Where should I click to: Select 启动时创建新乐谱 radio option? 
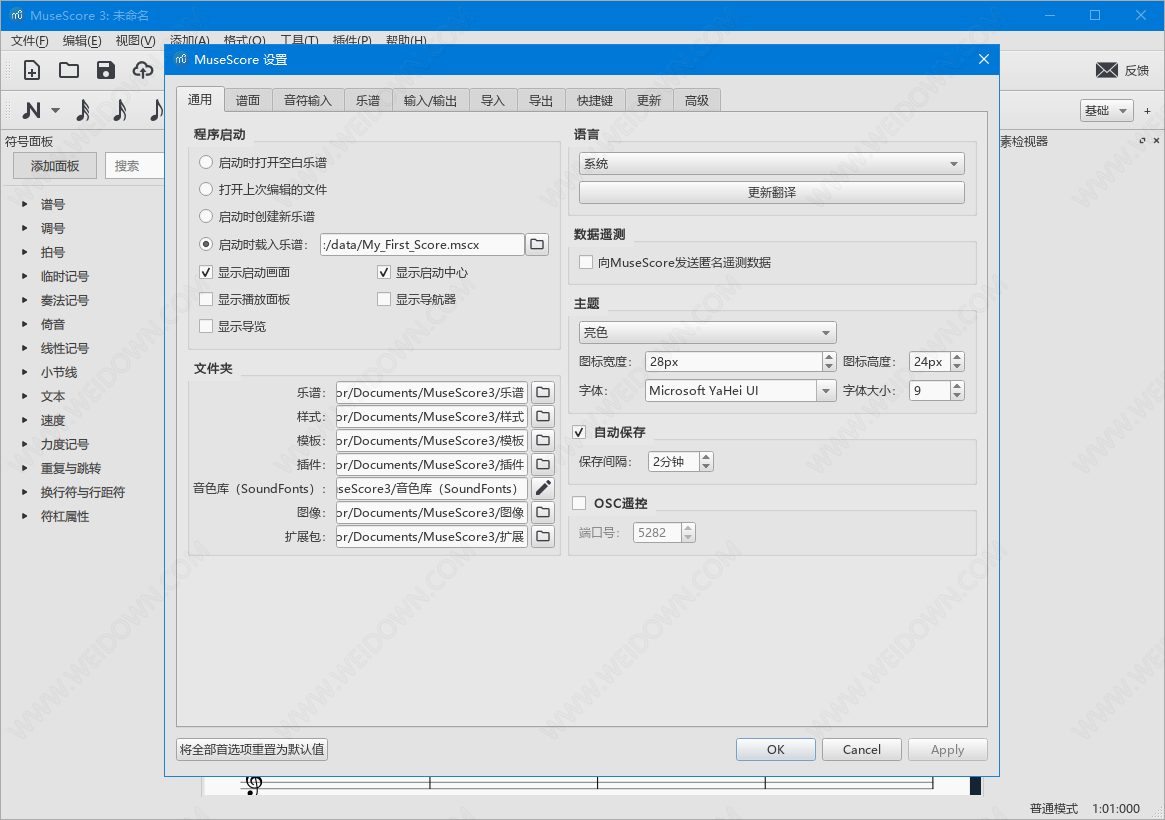206,216
